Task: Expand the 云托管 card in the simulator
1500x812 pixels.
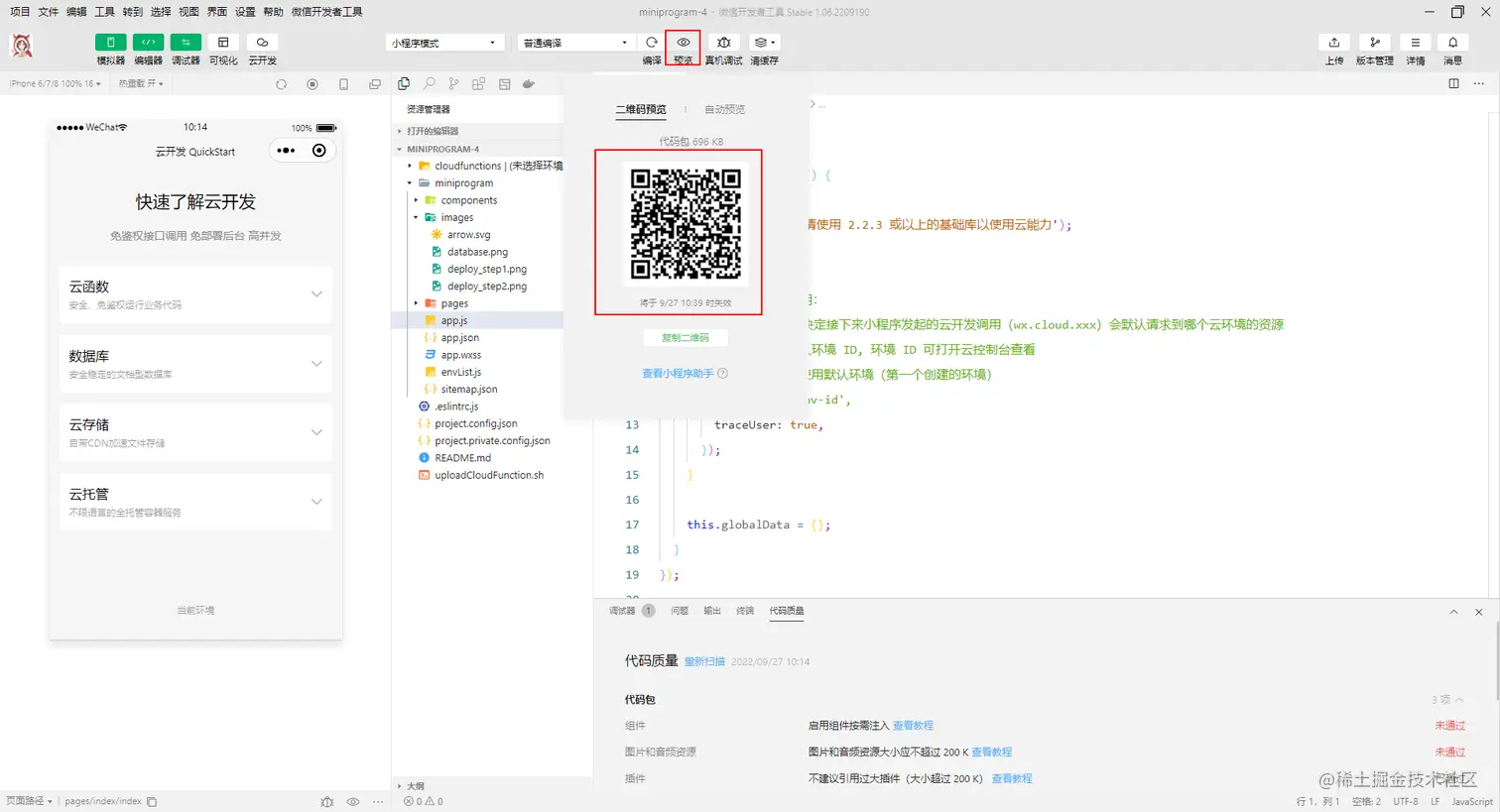Action: pos(195,502)
